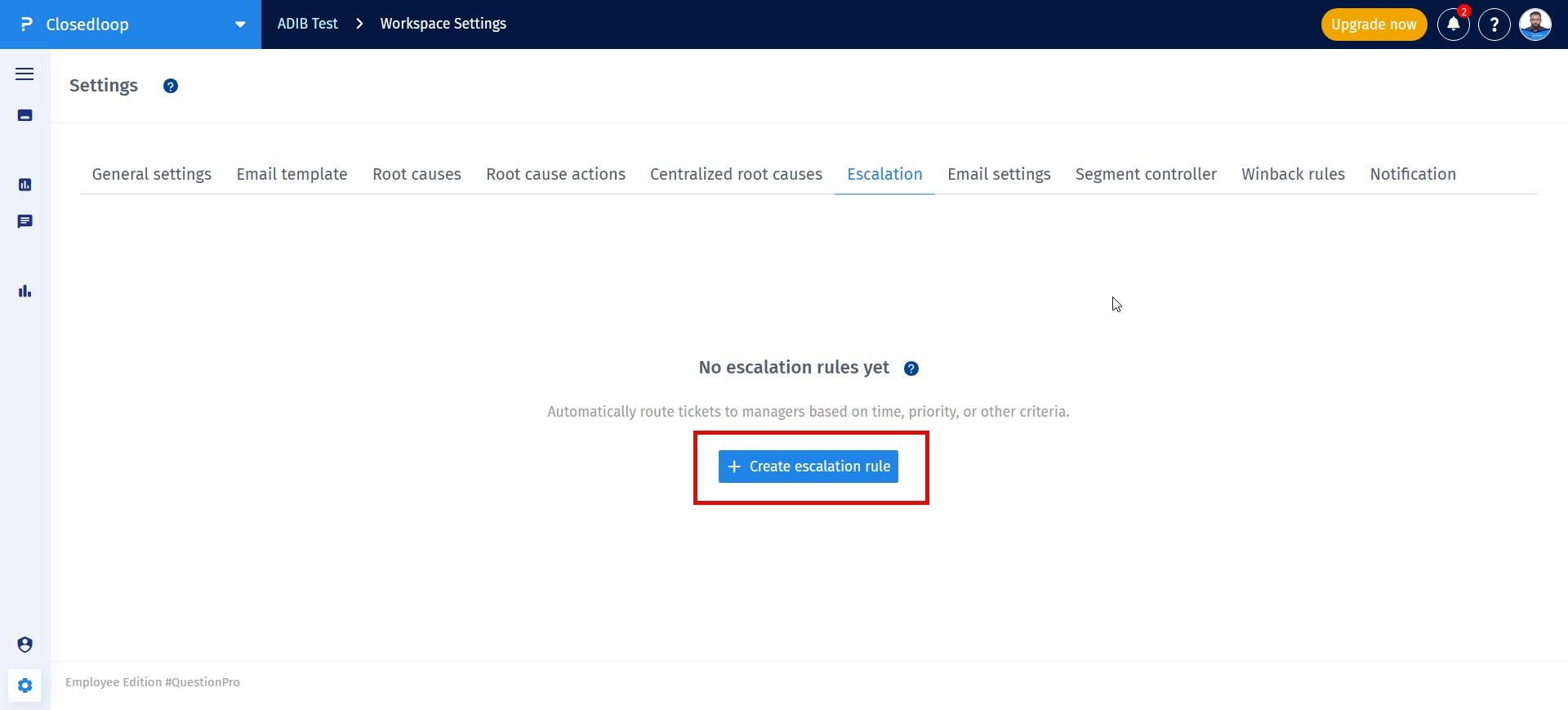1568x710 pixels.
Task: Switch to Email template tab
Action: point(292,174)
